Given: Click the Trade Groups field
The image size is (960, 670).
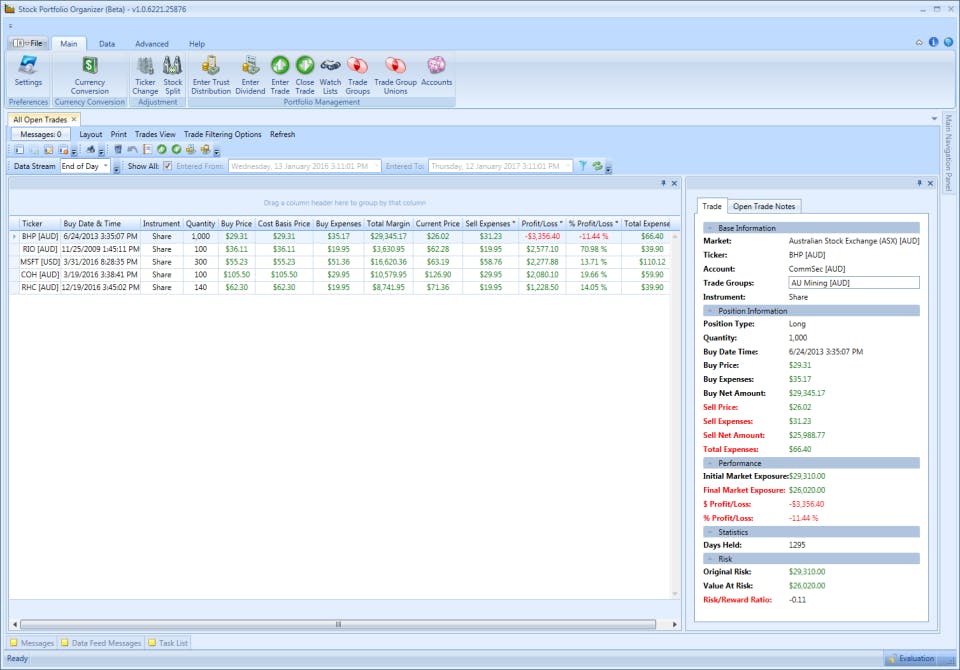Looking at the screenshot, I should [853, 283].
